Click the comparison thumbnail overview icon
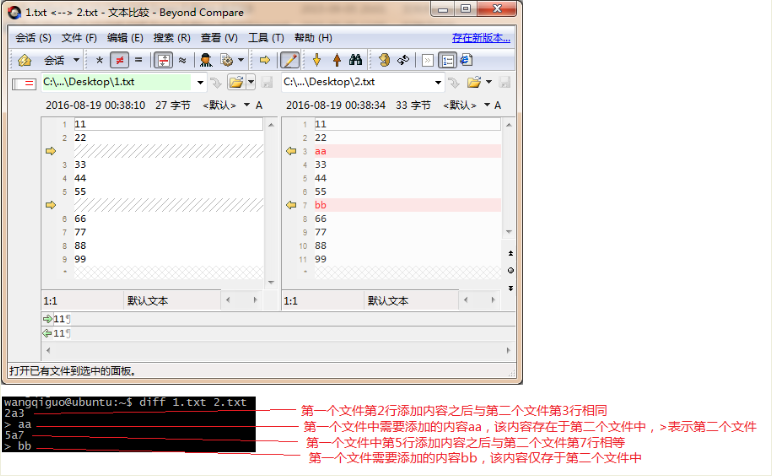This screenshot has width=772, height=476. click(x=24, y=84)
